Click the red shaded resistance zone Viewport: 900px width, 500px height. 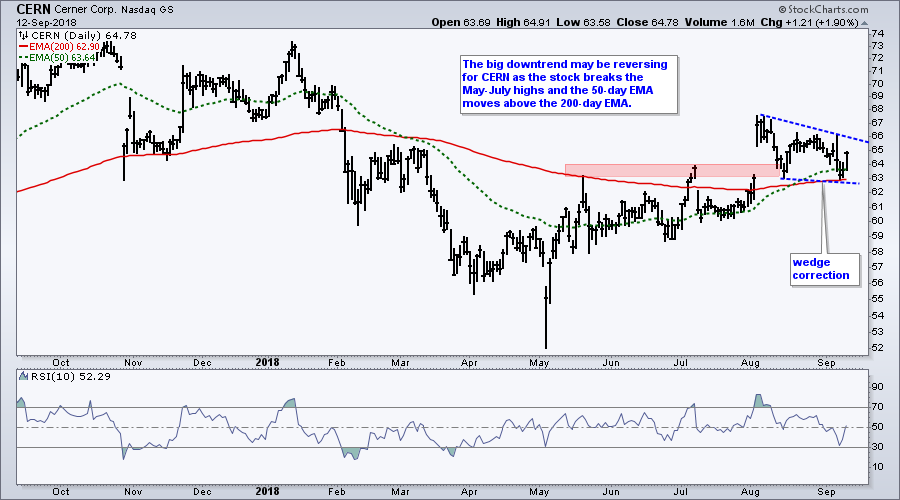(672, 170)
